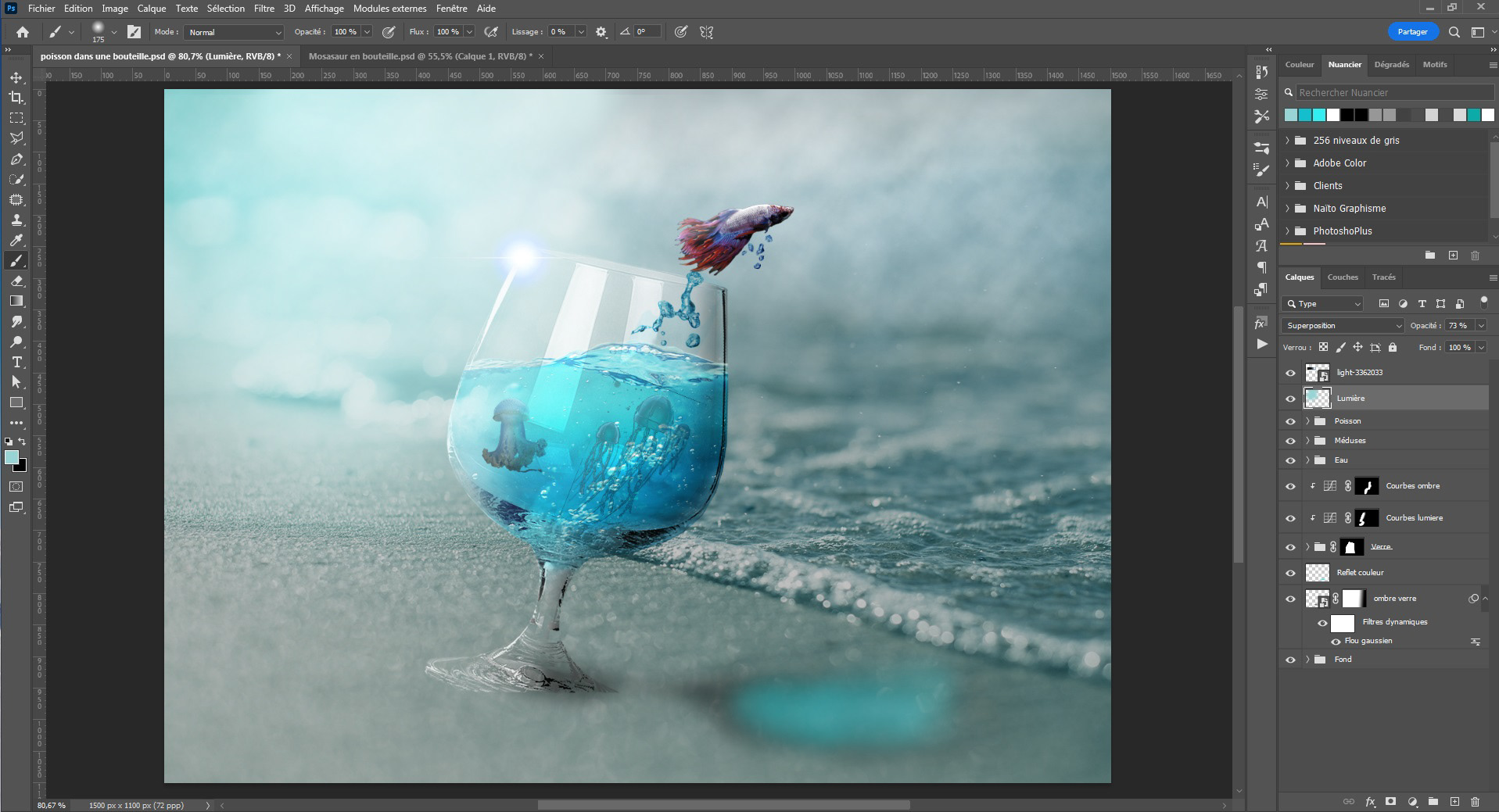This screenshot has height=812, width=1499.
Task: Hide the Fond group
Action: 1290,660
